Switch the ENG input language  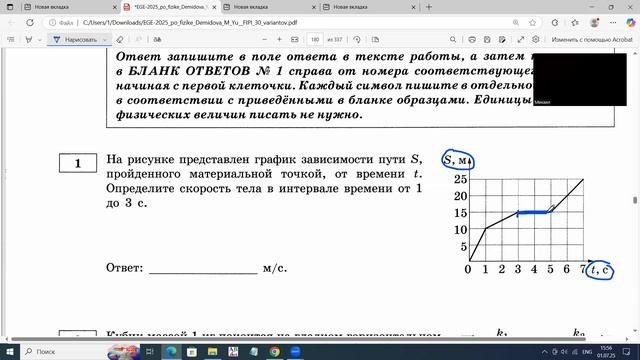point(587,352)
